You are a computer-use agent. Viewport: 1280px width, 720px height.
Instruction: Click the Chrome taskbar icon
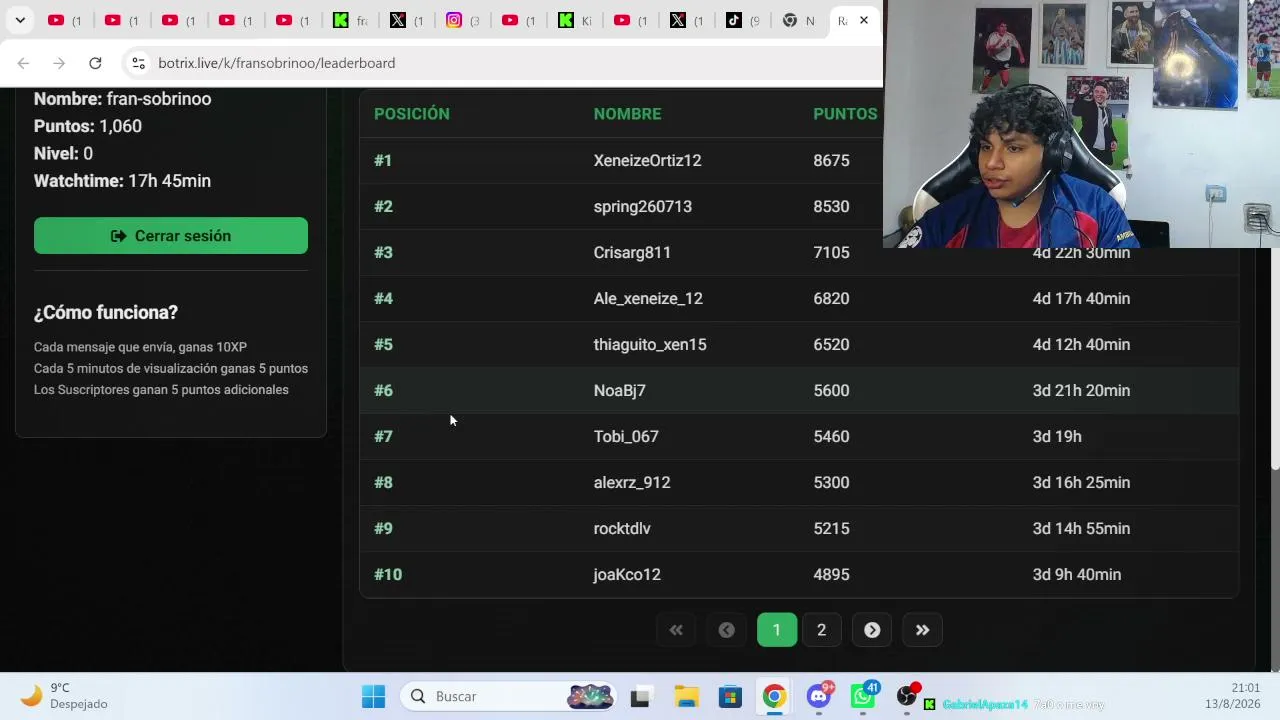(x=774, y=696)
